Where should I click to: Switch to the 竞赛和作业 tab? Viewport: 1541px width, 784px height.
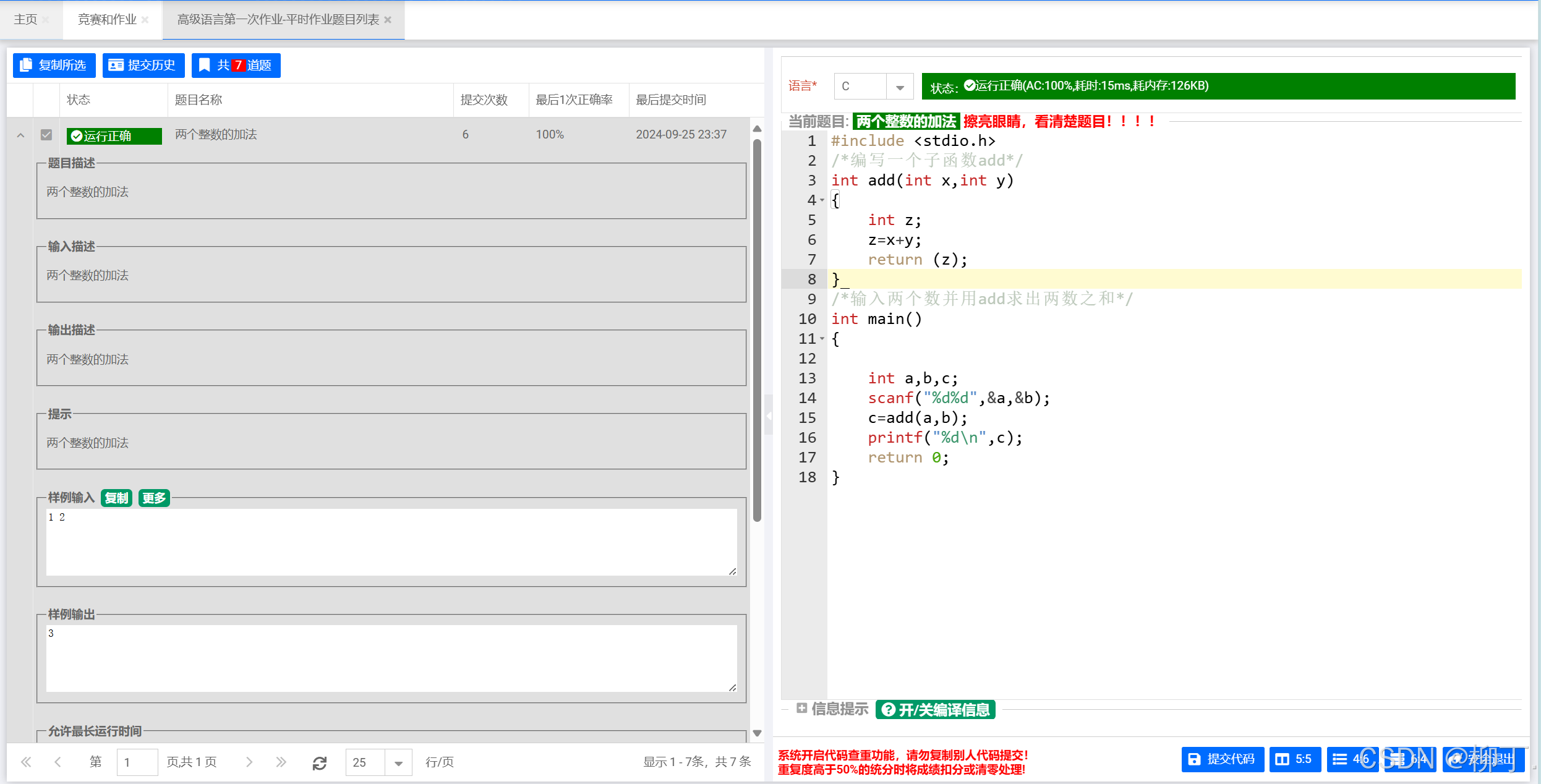[x=106, y=20]
